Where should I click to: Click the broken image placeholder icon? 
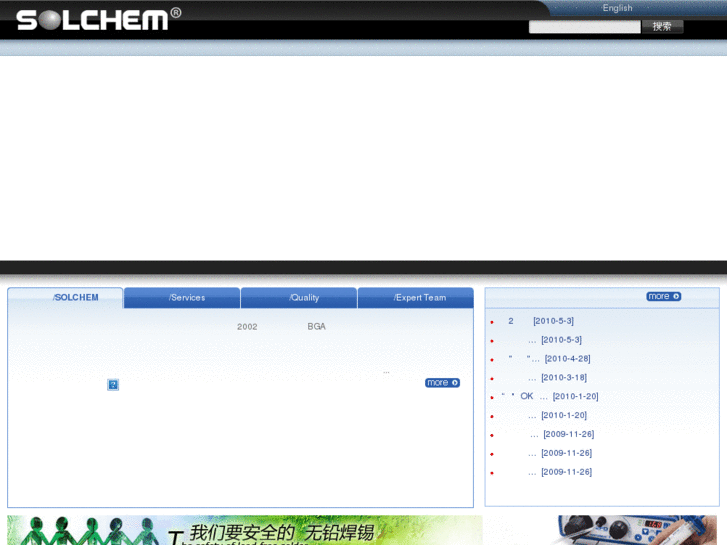pyautogui.click(x=113, y=385)
